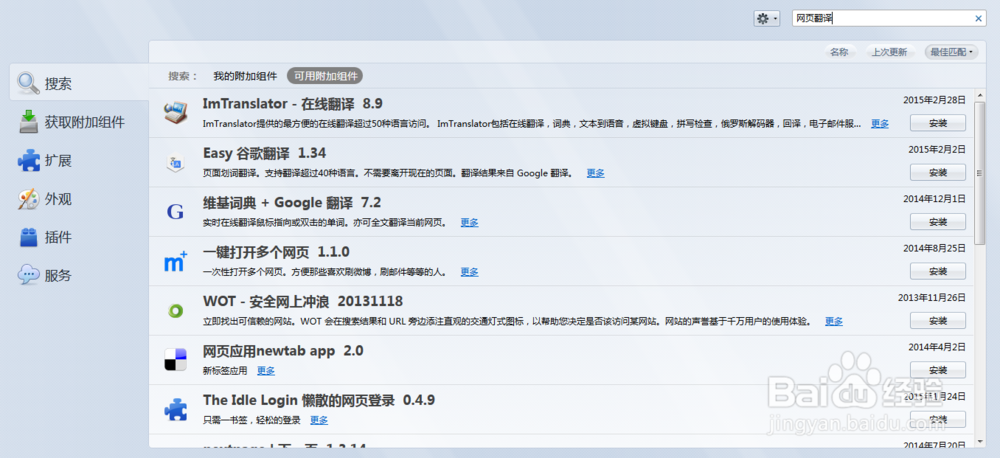The width and height of the screenshot is (1000, 458).
Task: Open 更多 link for ImTranslator
Action: pos(879,124)
